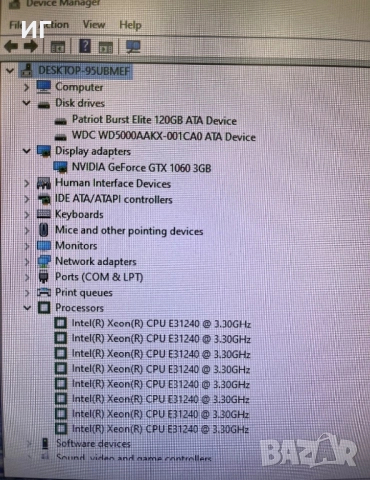Viewport: 370px width, 480px height.
Task: Select the Processors label
Action: (x=80, y=308)
